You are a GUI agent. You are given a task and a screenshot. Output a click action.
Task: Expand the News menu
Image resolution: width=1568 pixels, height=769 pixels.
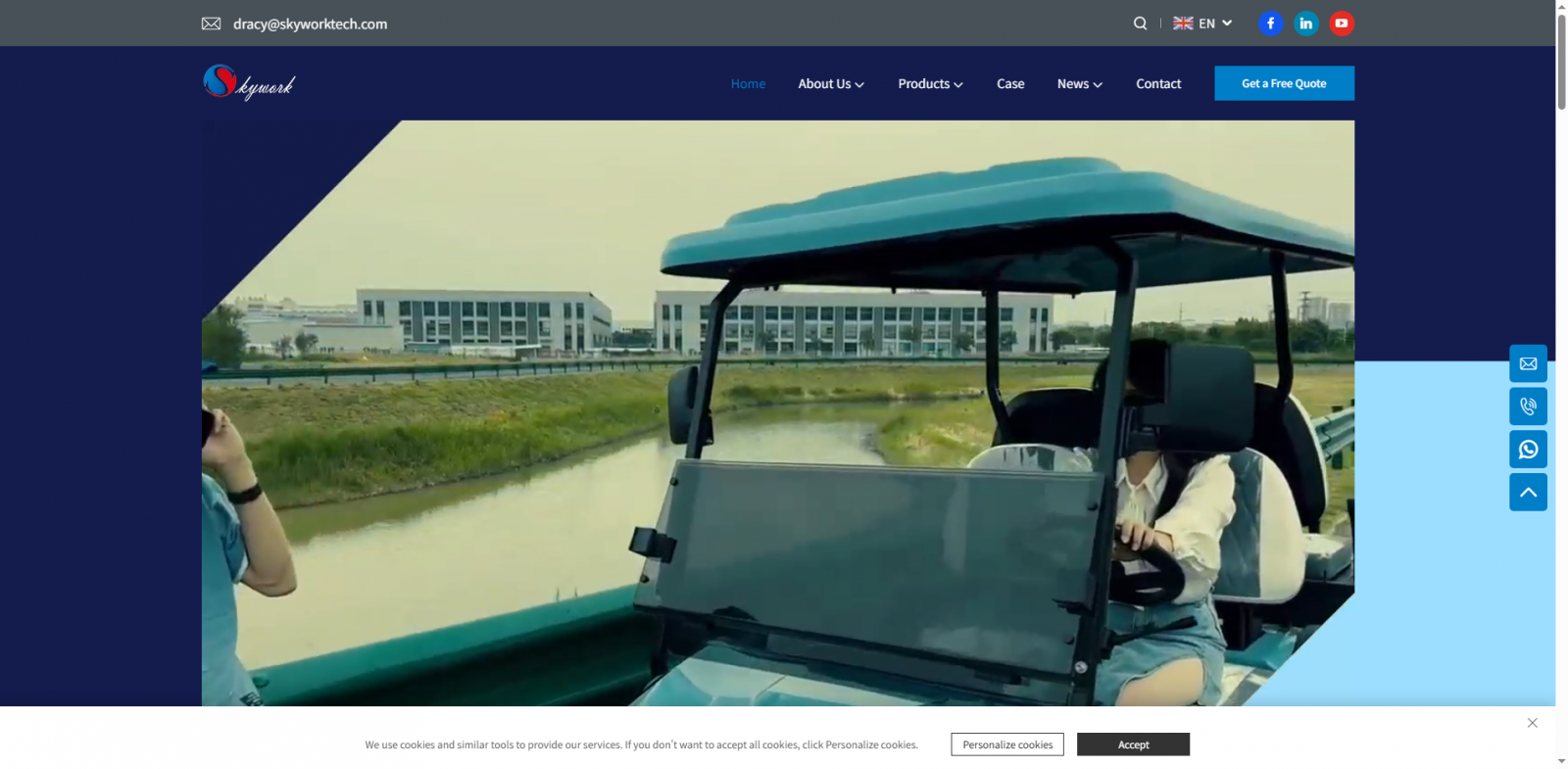coord(1079,84)
